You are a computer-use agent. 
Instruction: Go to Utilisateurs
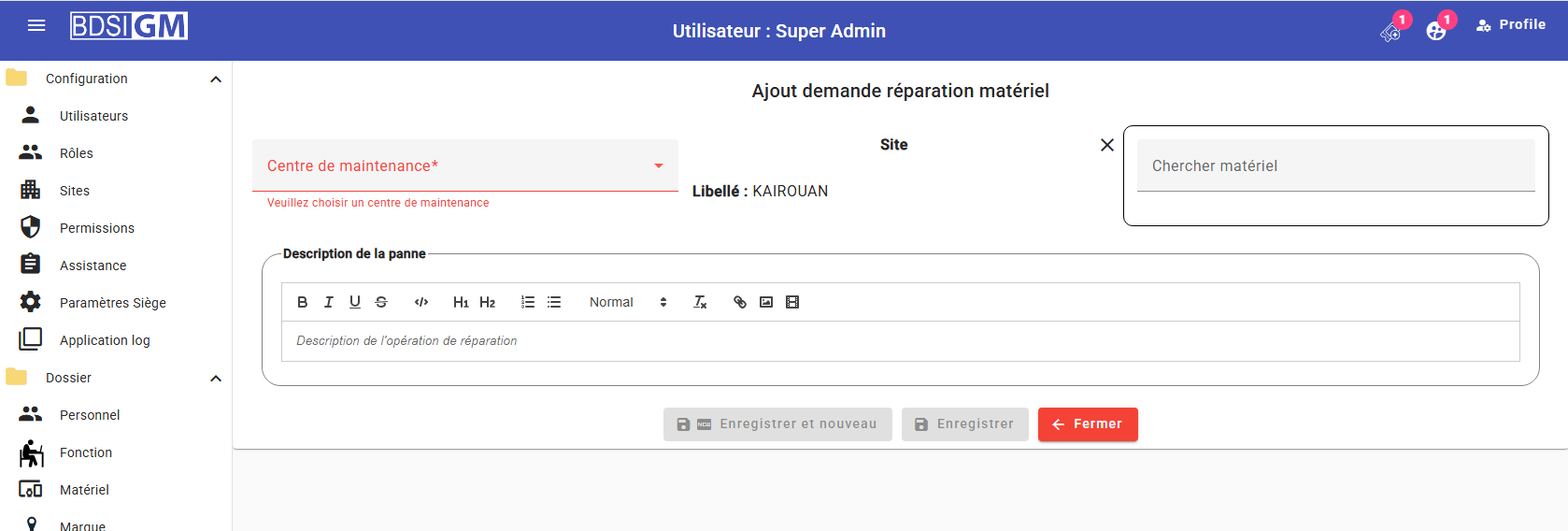[x=93, y=116]
